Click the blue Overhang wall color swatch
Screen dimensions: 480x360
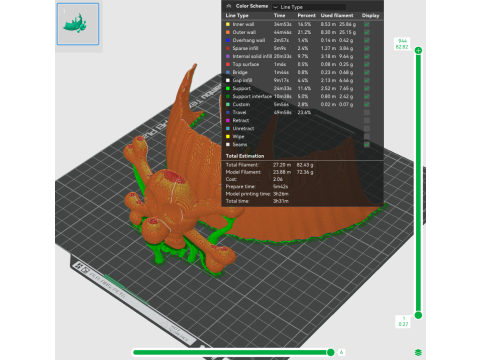click(228, 40)
